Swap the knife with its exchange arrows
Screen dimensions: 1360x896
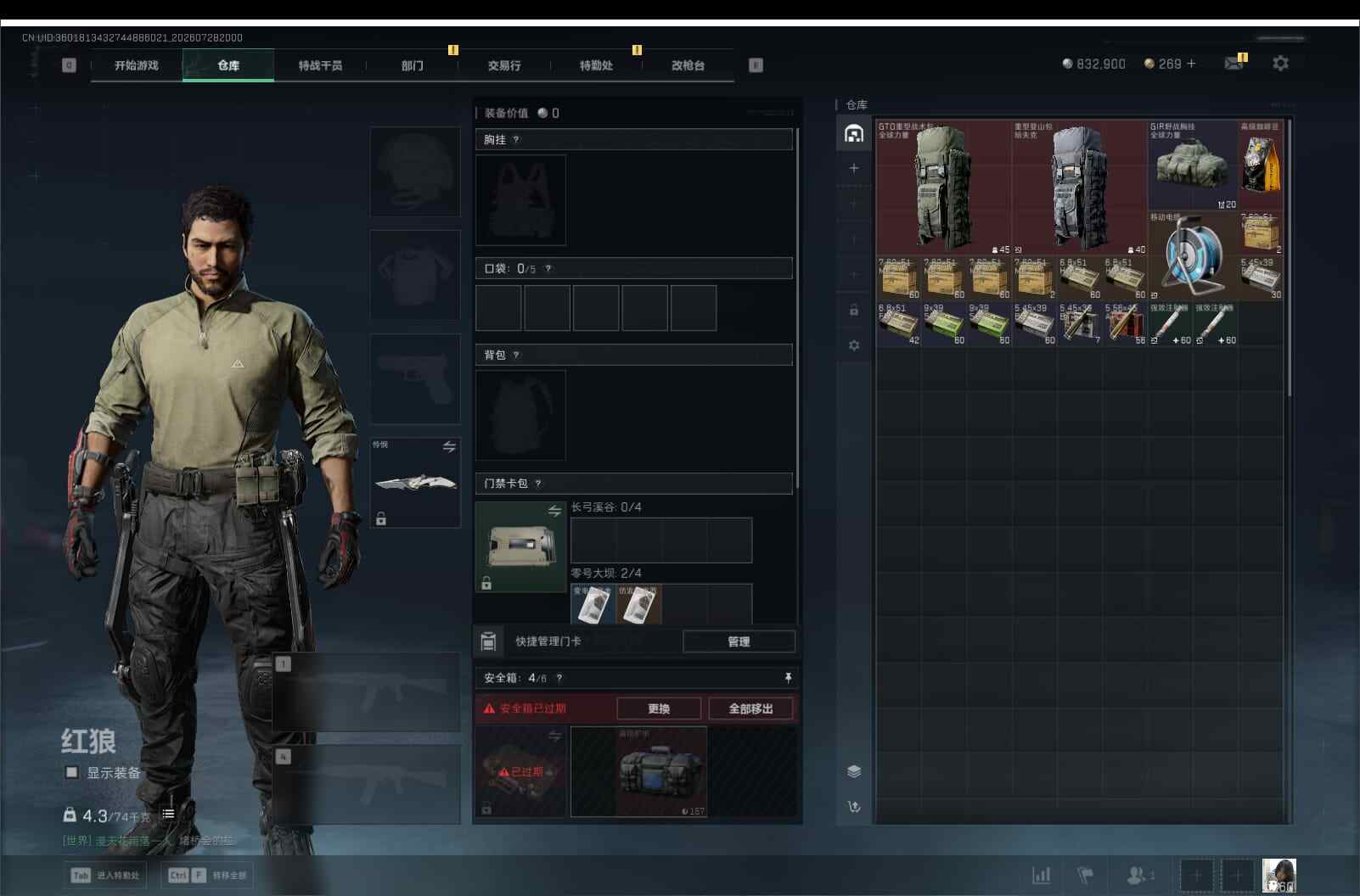pyautogui.click(x=449, y=446)
